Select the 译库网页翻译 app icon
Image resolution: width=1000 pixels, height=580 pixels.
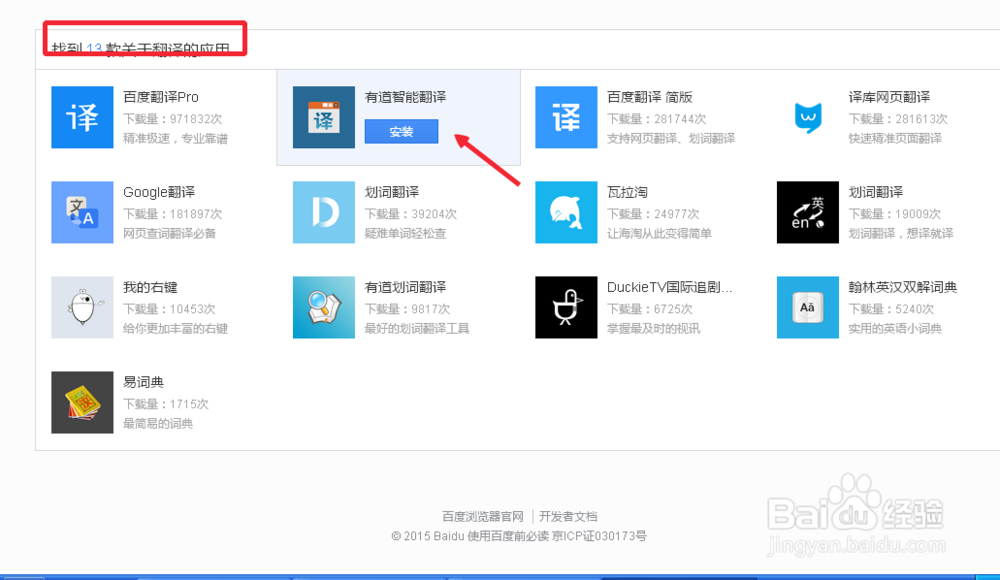click(808, 117)
